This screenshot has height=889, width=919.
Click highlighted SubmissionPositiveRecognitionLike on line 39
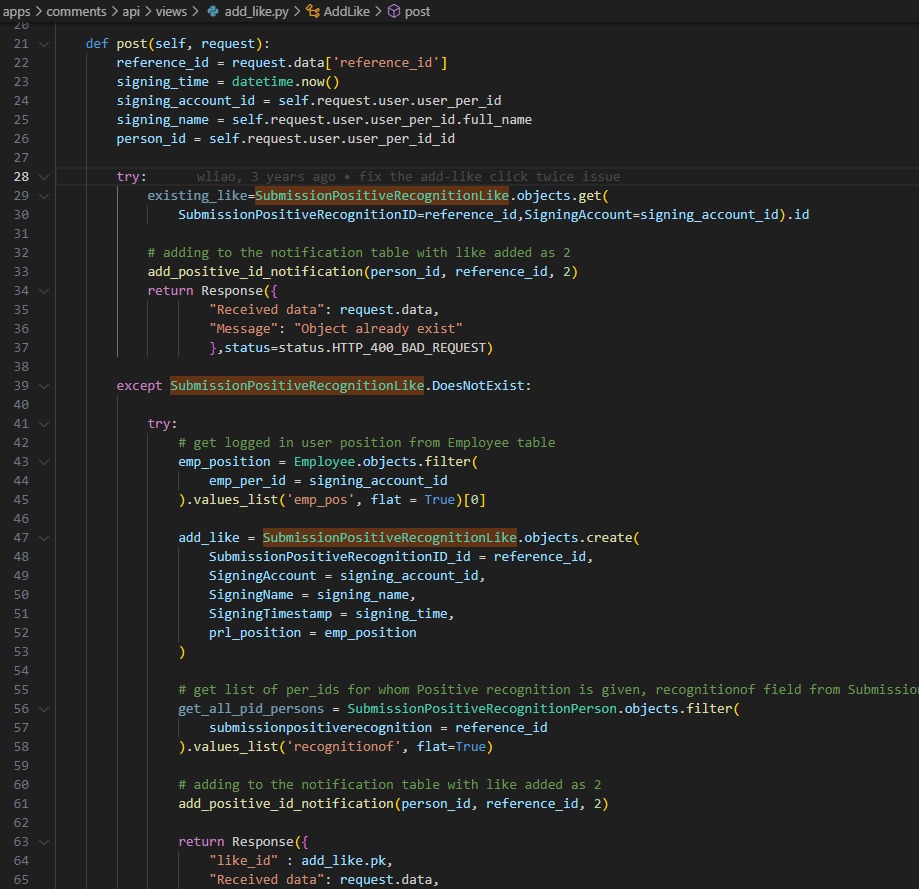point(297,386)
